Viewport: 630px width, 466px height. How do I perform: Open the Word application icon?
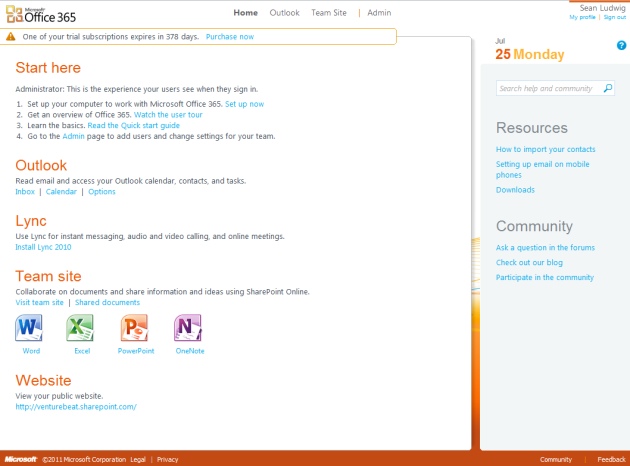tap(29, 328)
